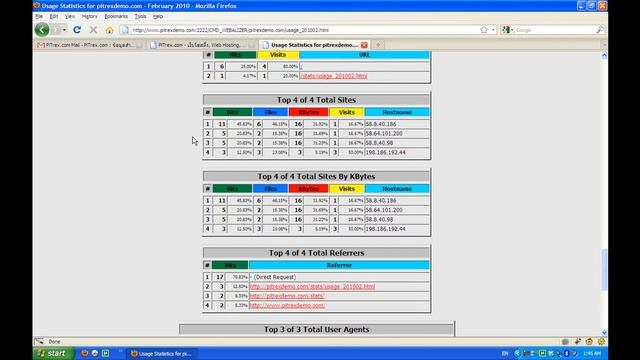Image resolution: width=640 pixels, height=360 pixels.
Task: Open a new tab with plus button
Action: [378, 45]
